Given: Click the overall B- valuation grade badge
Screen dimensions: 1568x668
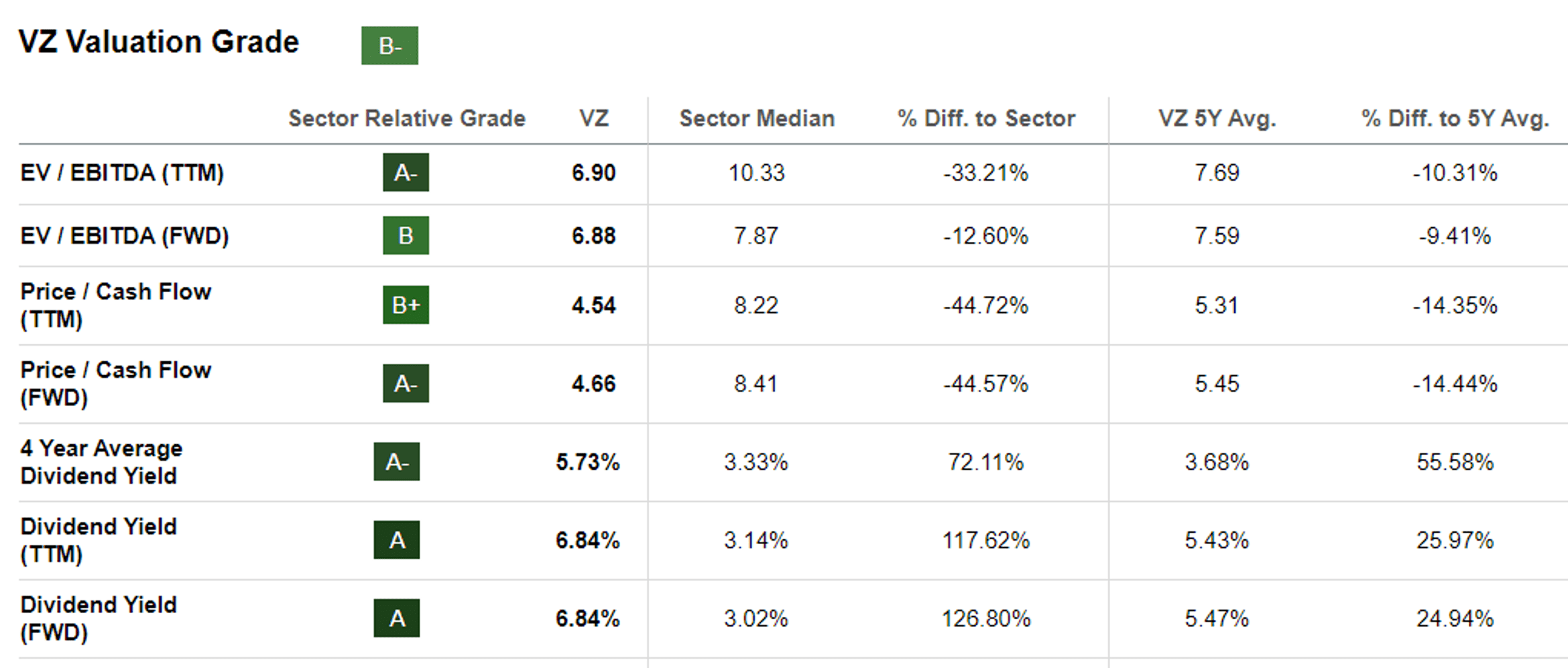Looking at the screenshot, I should click(389, 46).
